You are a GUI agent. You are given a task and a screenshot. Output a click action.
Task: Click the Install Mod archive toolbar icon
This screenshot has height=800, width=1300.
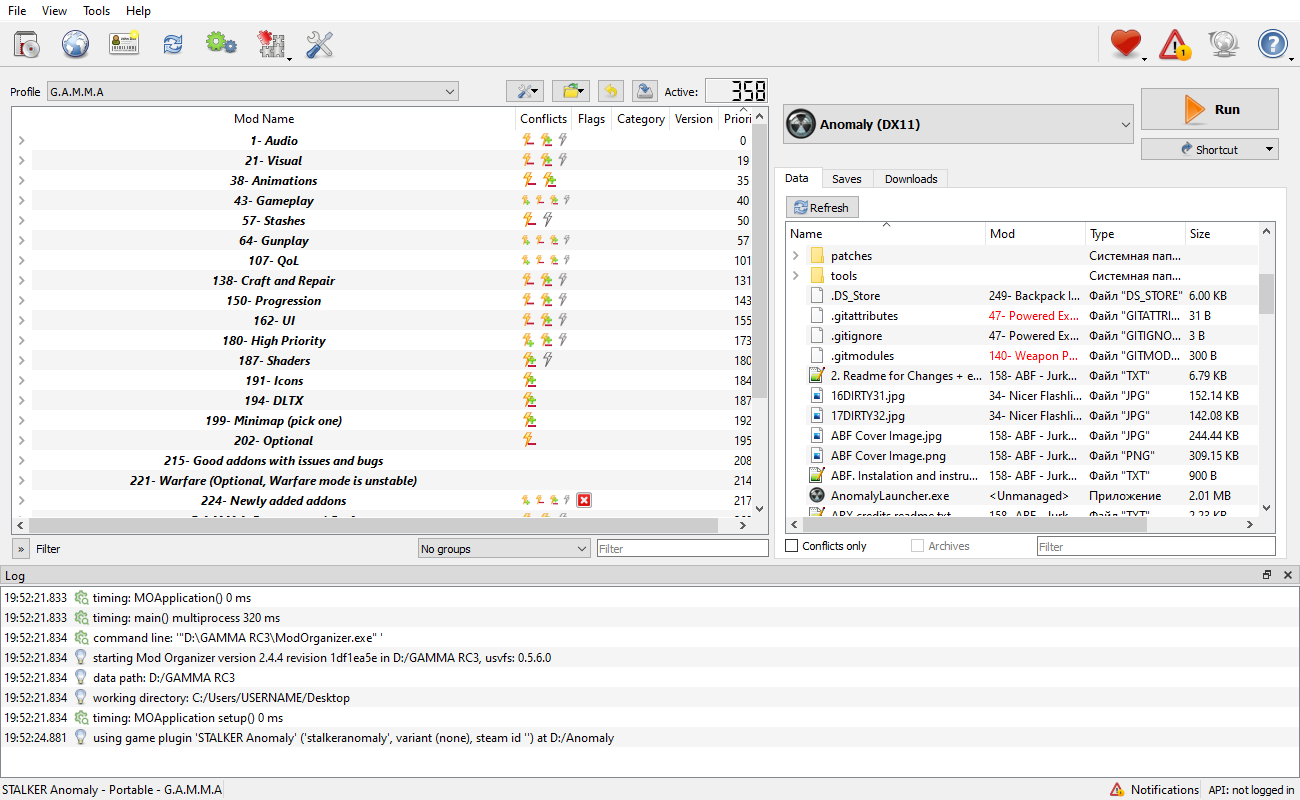pos(27,44)
